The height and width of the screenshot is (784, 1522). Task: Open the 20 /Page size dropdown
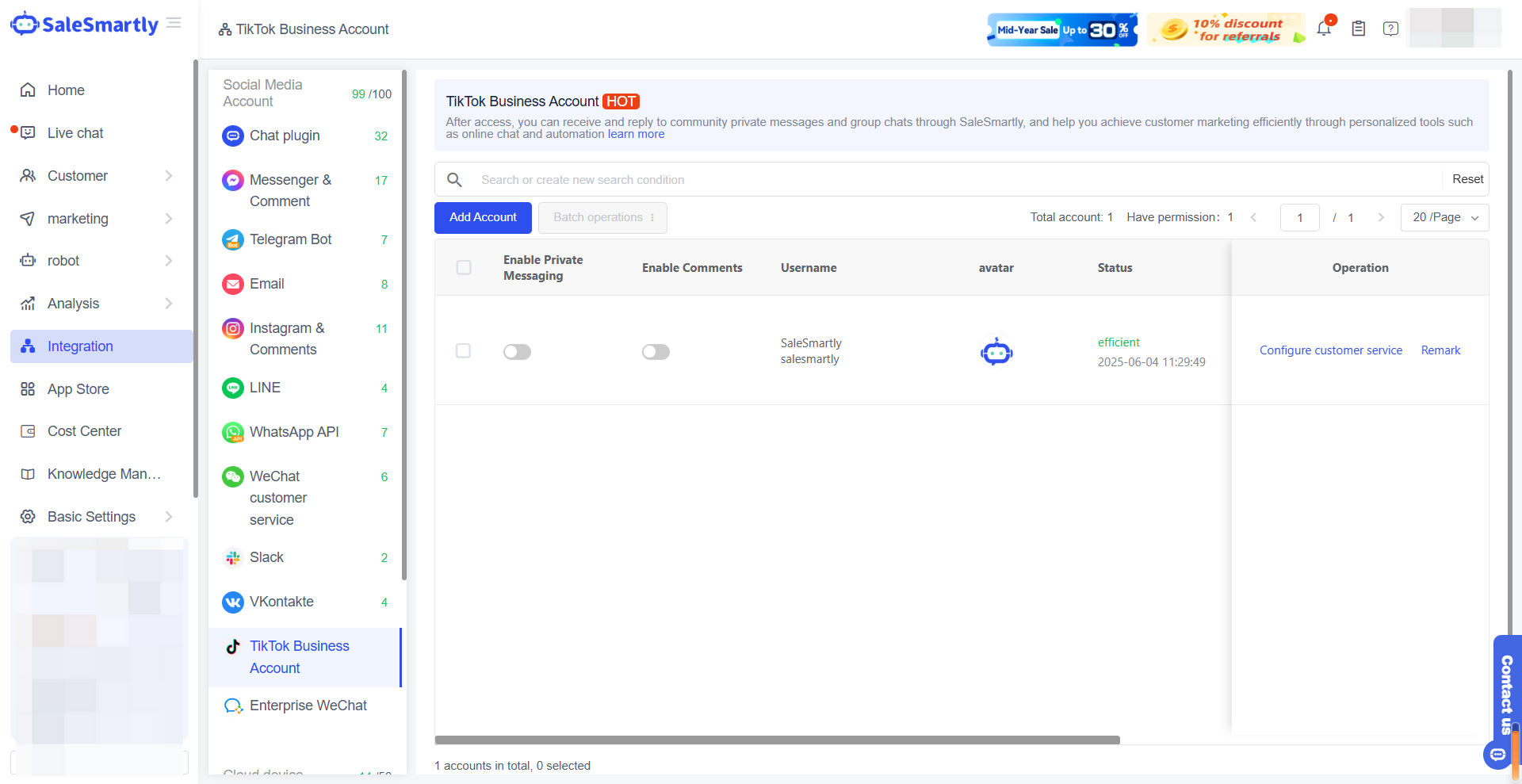(1444, 217)
